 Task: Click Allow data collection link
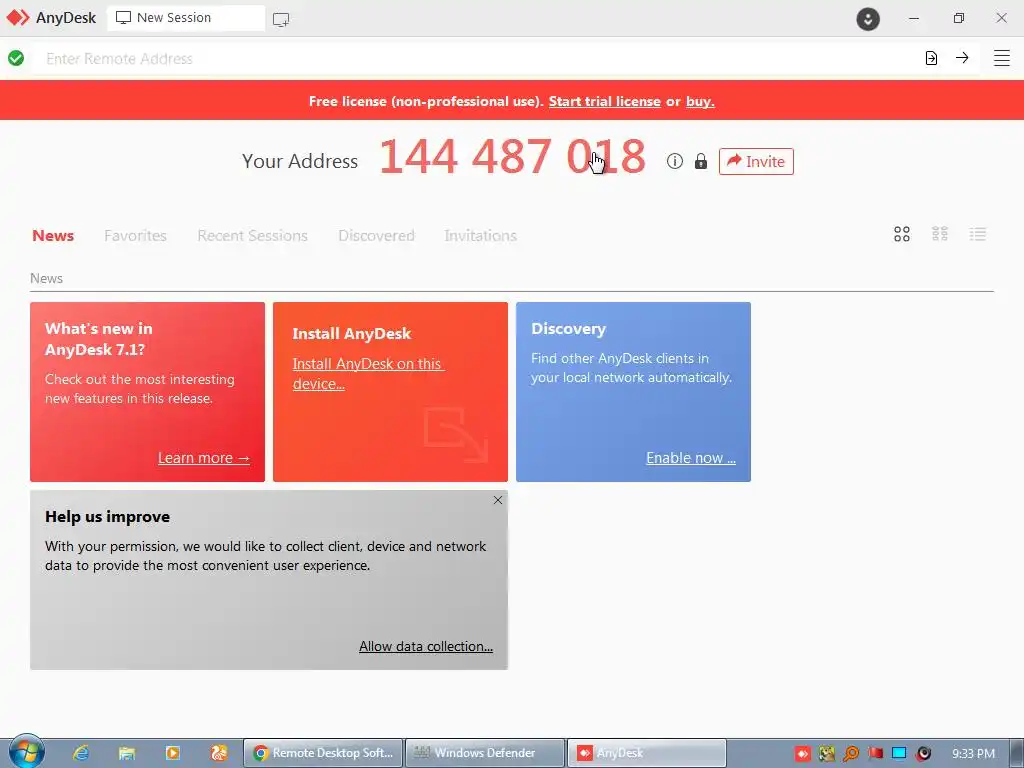pos(426,646)
